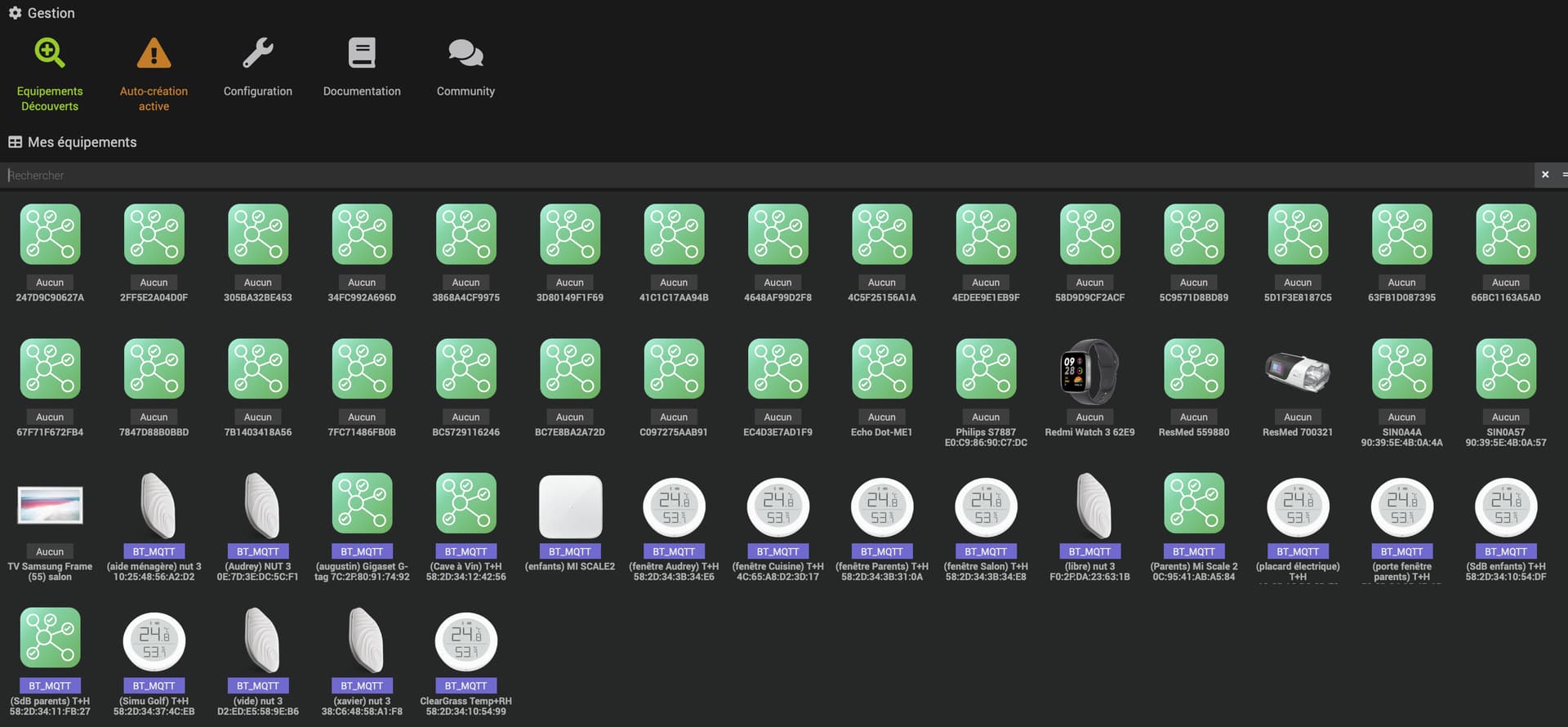Select the ClearGrass Temp+RH sensor
This screenshot has width=1568, height=727.
(x=465, y=641)
